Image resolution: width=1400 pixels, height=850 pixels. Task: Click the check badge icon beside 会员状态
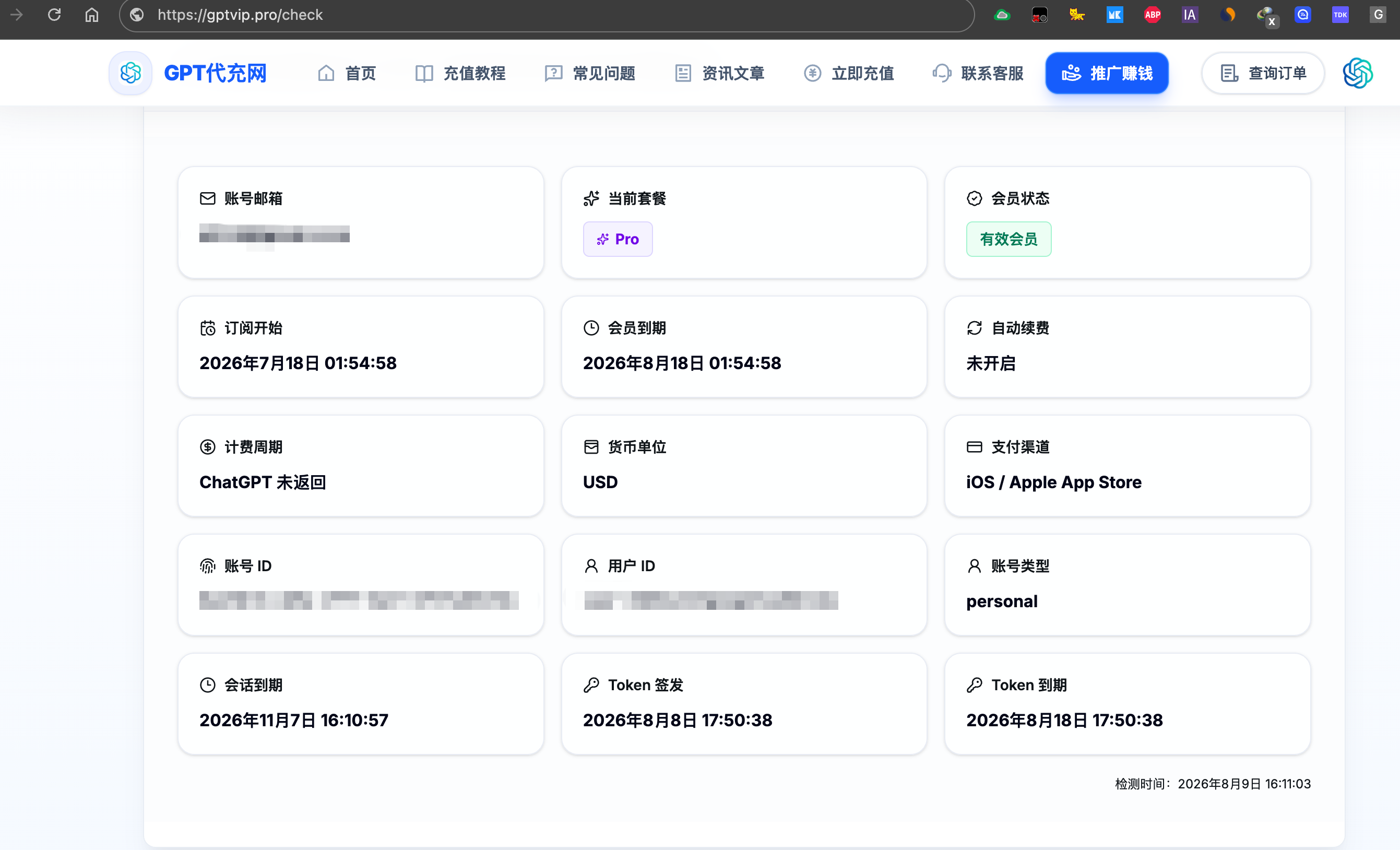pyautogui.click(x=974, y=198)
